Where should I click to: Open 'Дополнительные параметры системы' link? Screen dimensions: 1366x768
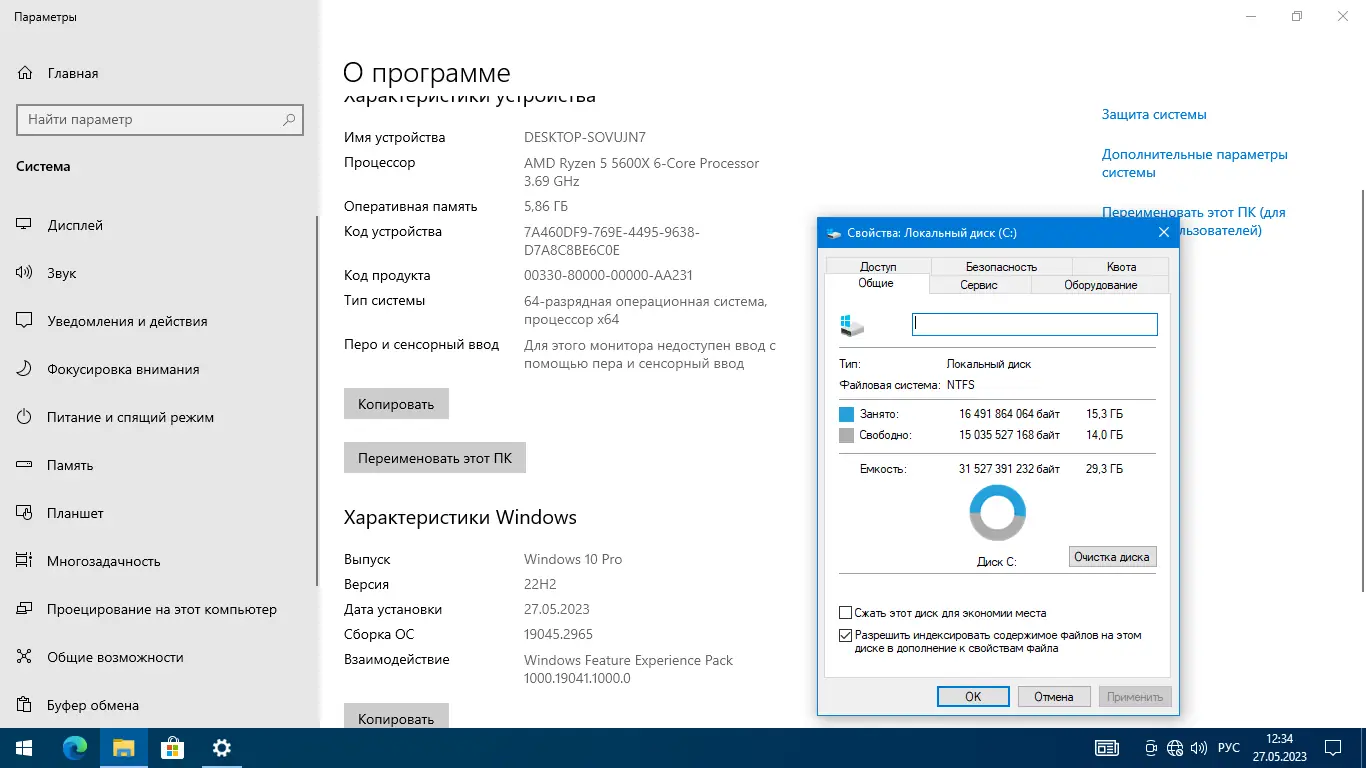pos(1195,164)
